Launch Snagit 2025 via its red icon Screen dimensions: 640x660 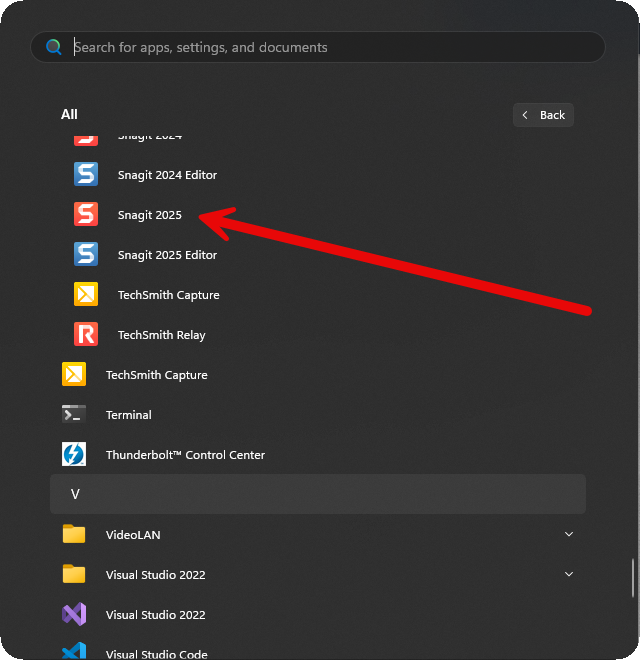(x=86, y=214)
